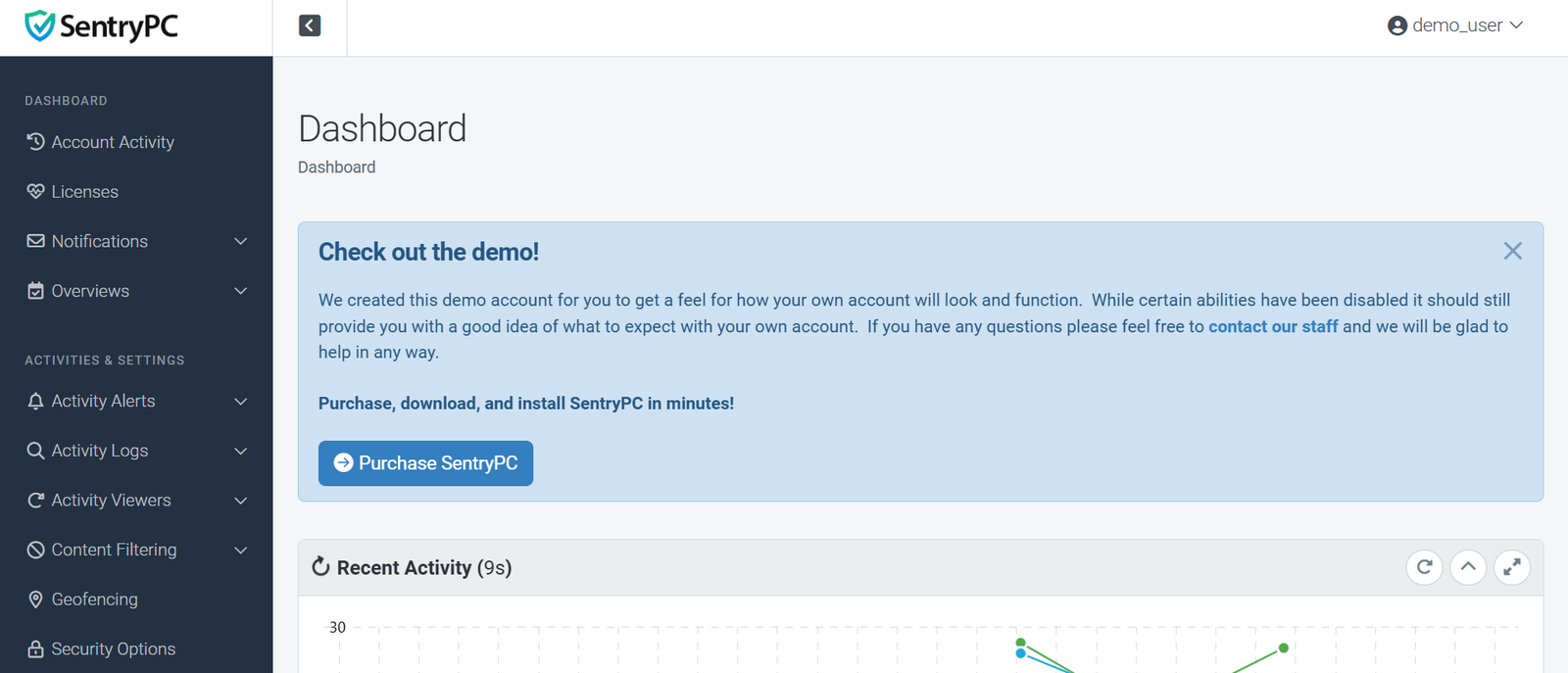
Task: Expand the Overviews submenu
Action: tap(136, 291)
